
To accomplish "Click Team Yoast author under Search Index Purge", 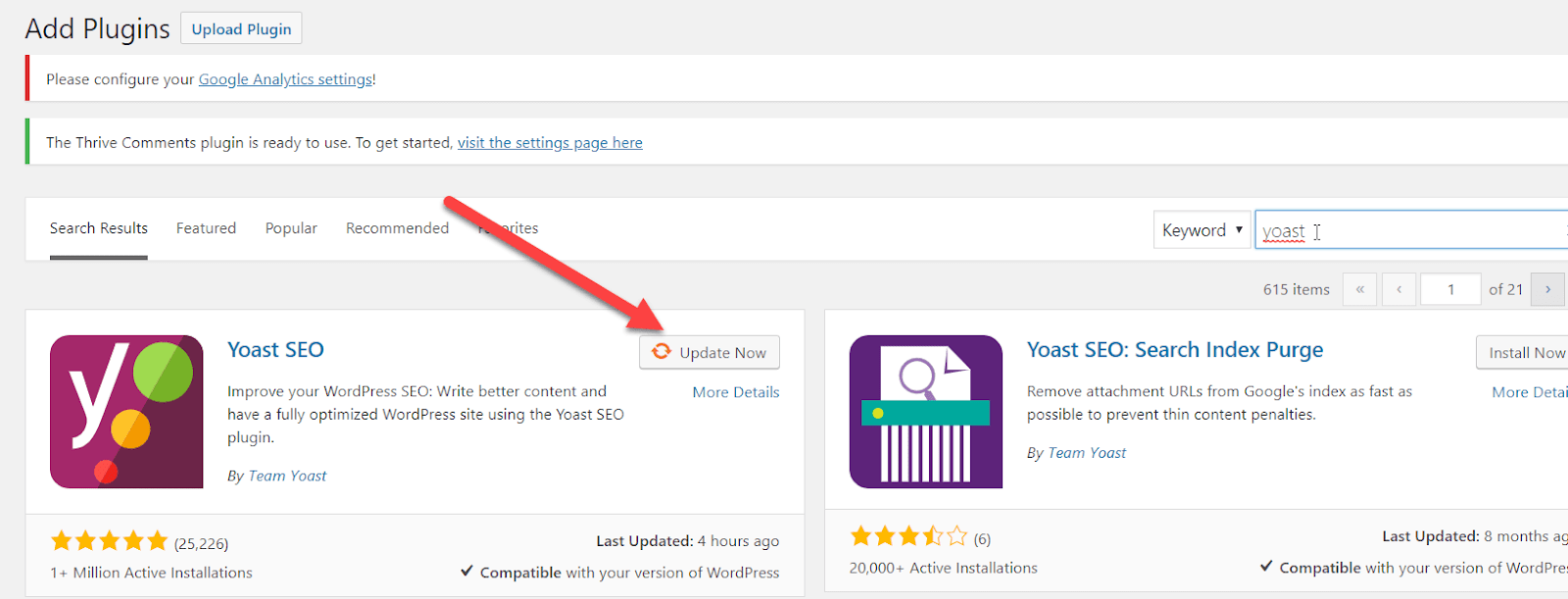I will [1087, 453].
